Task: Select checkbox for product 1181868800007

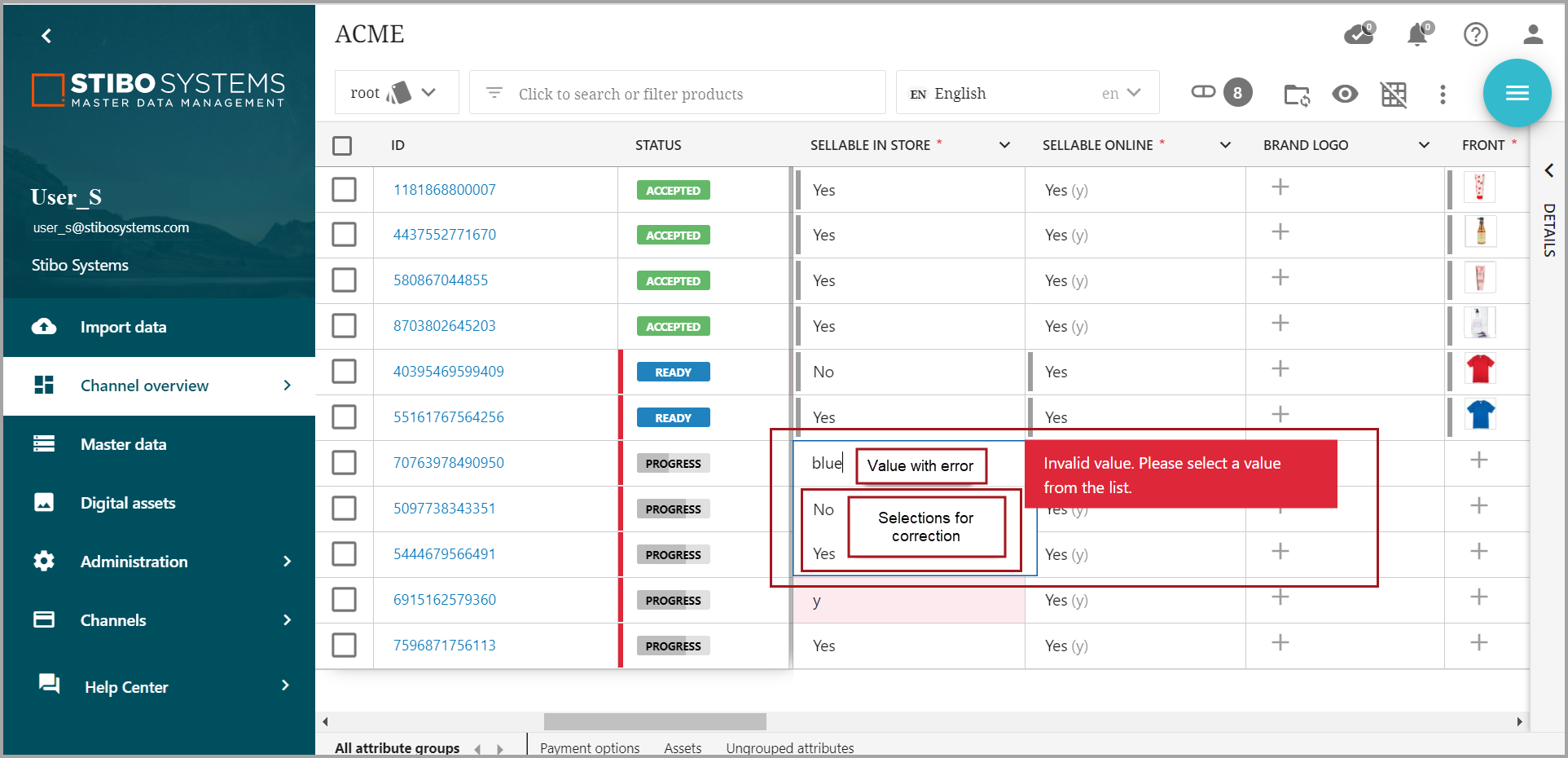Action: (x=344, y=190)
